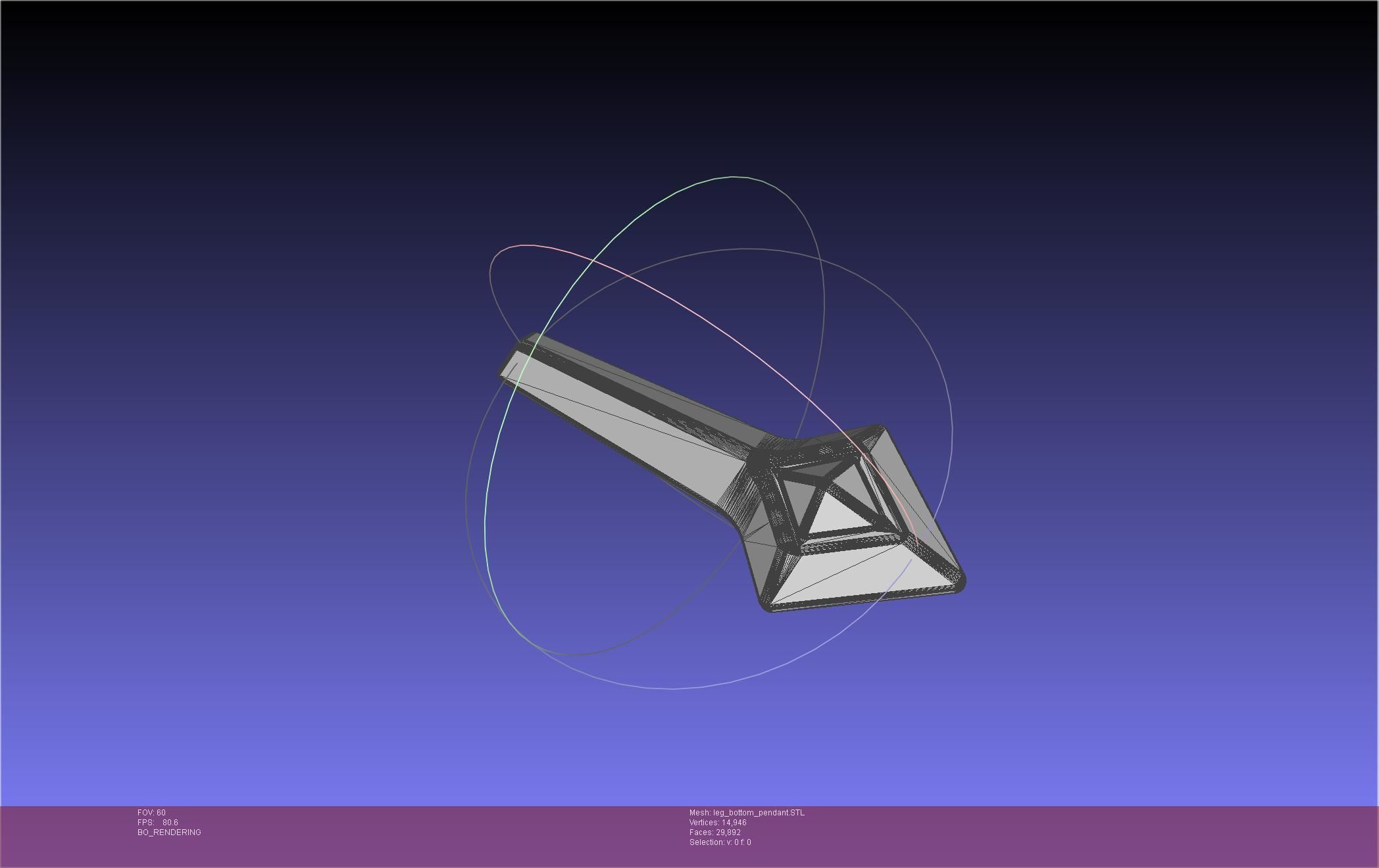This screenshot has height=868, width=1379.
Task: Click the Faces: 29,892 text
Action: point(715,832)
